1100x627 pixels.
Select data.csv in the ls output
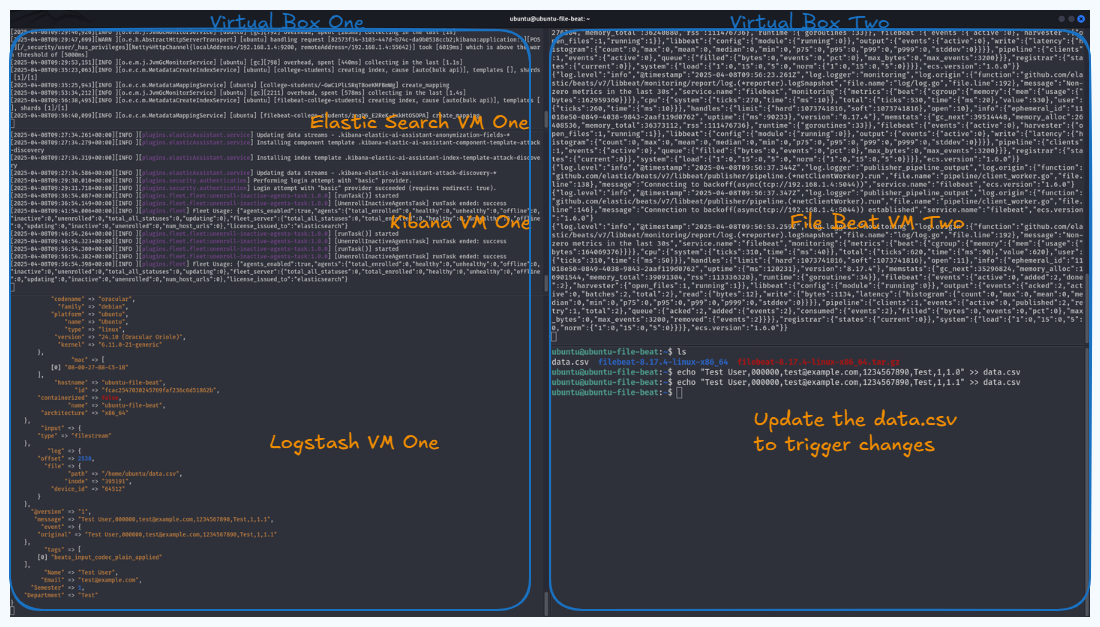[x=570, y=363]
